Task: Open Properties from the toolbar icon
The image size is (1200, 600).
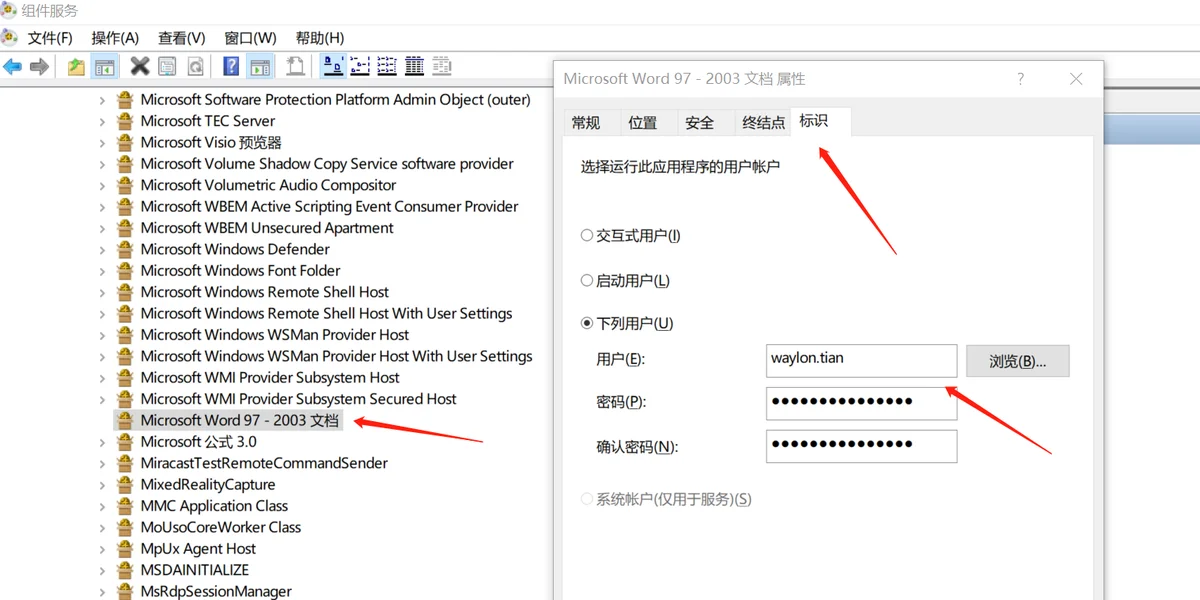Action: click(x=168, y=67)
